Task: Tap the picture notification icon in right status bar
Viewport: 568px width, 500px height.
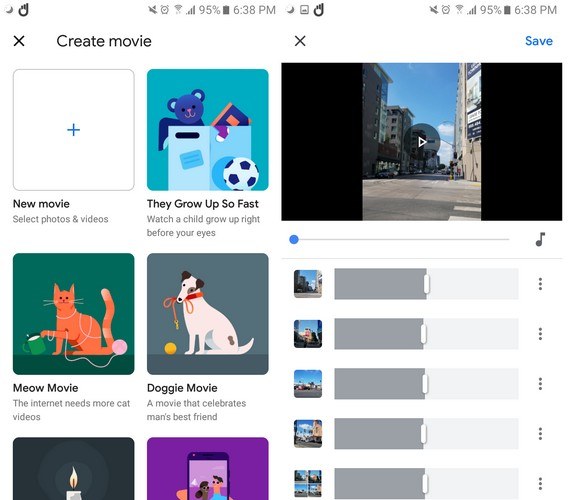Action: (305, 10)
